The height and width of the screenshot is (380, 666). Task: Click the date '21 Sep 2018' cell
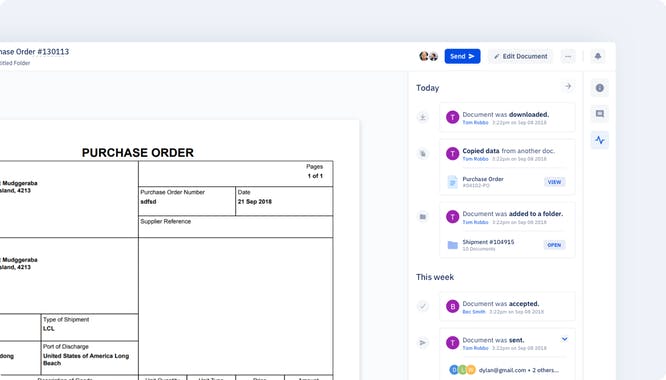pos(284,201)
